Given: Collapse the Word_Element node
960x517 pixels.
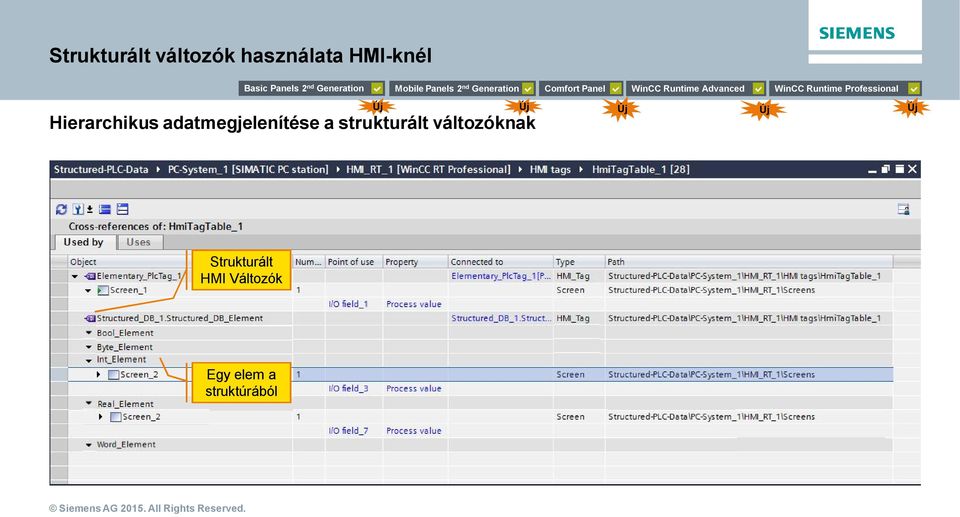Looking at the screenshot, I should tap(88, 445).
